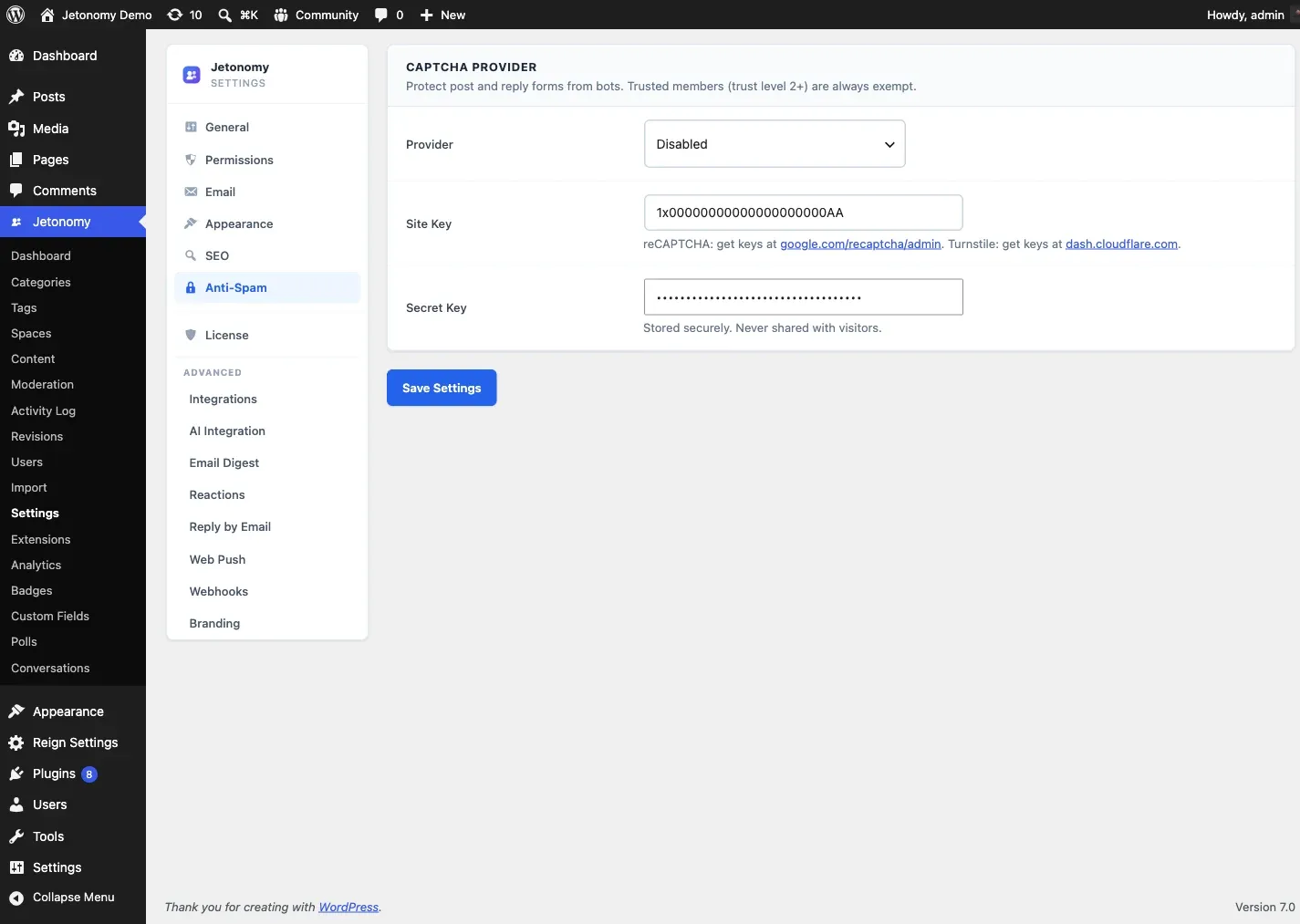The width and height of the screenshot is (1300, 924).
Task: Click the WordPress logo icon
Action: [16, 15]
